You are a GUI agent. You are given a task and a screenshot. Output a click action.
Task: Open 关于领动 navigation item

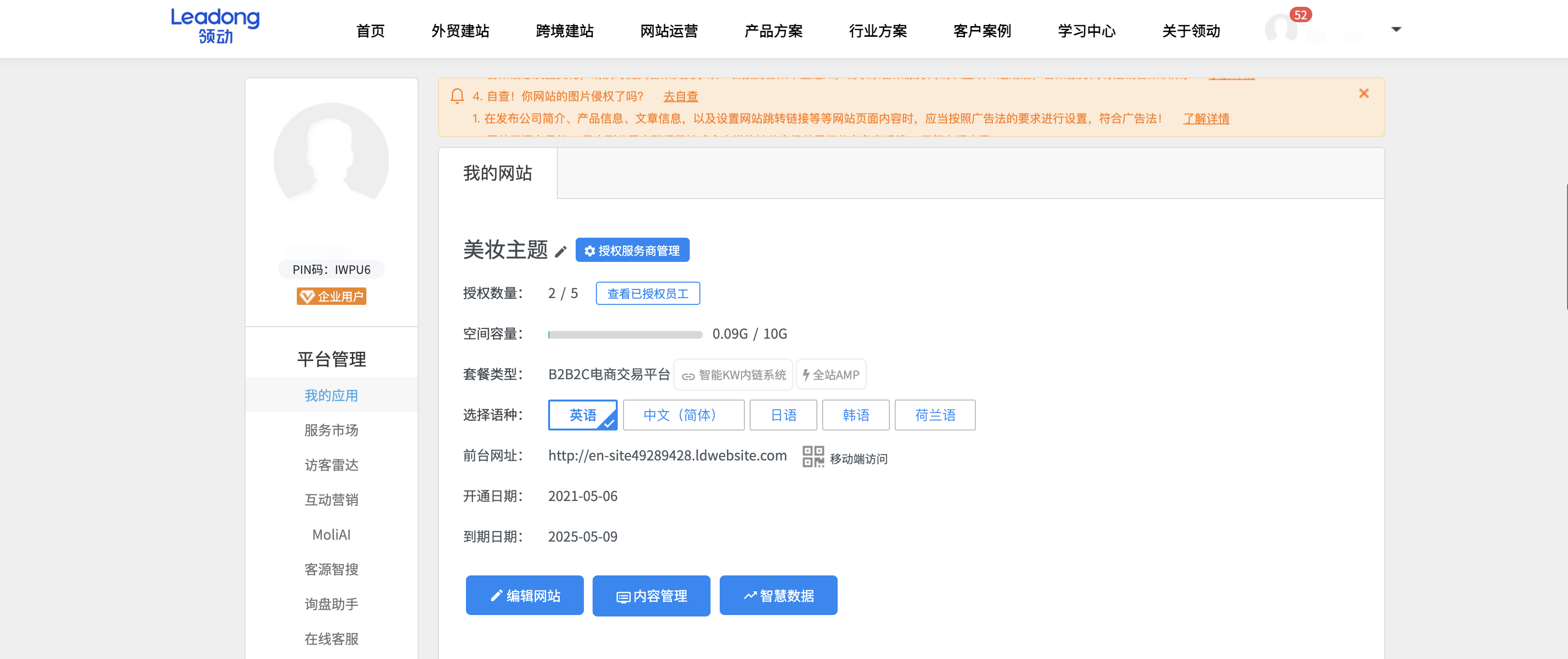pyautogui.click(x=1191, y=31)
